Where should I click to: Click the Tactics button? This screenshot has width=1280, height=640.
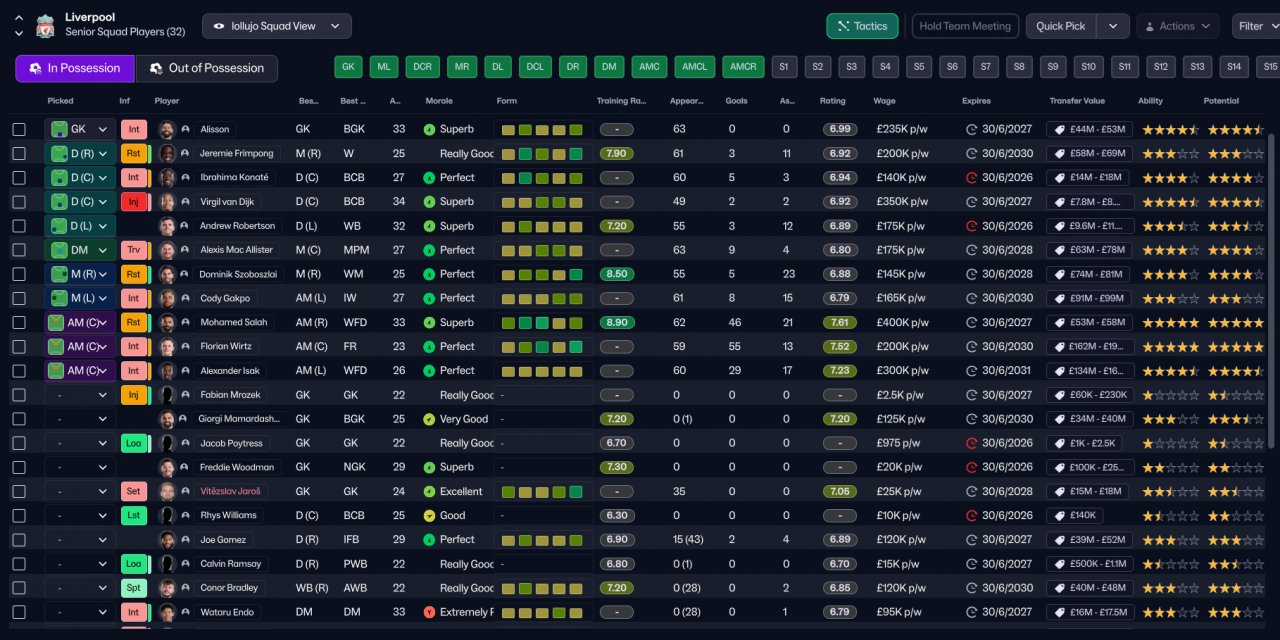[862, 26]
